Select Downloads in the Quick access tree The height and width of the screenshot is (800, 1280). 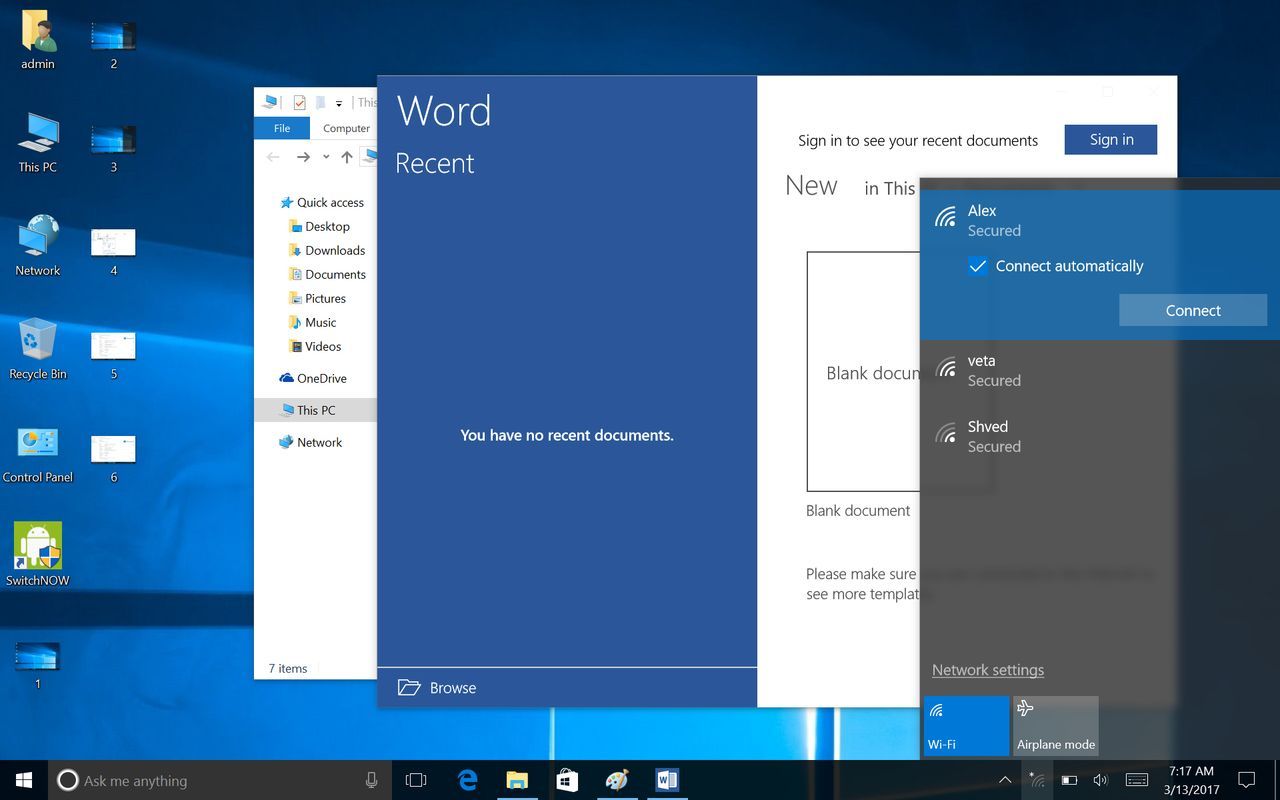tap(334, 250)
